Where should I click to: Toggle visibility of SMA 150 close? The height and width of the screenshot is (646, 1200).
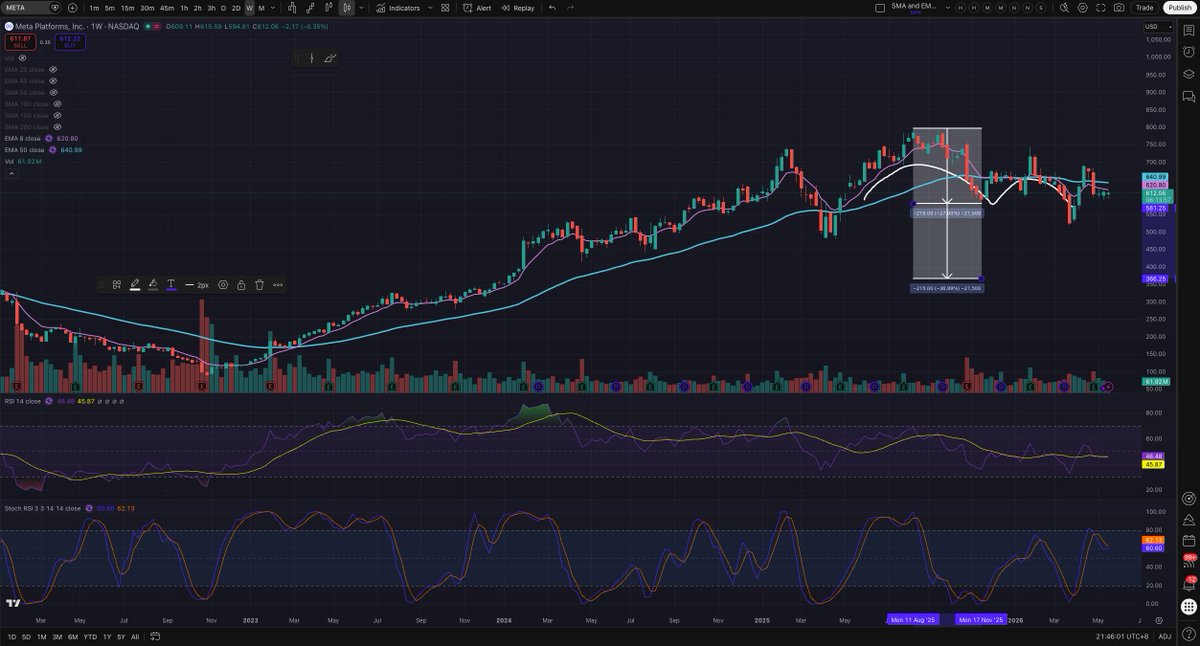click(x=57, y=115)
